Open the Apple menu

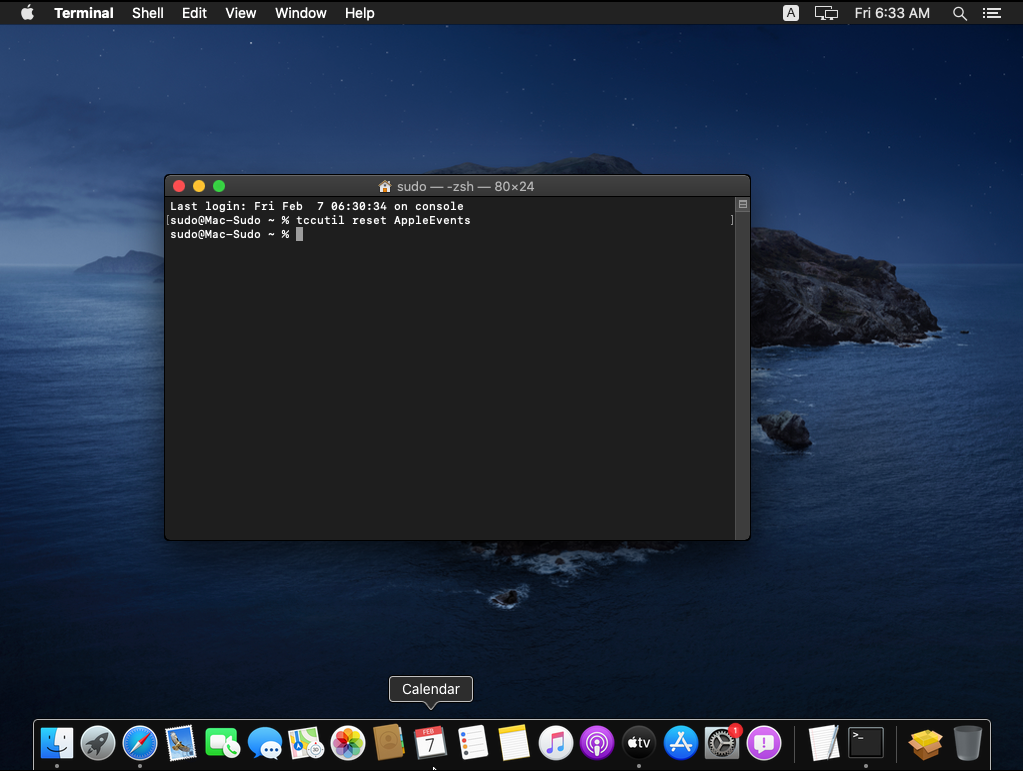27,13
